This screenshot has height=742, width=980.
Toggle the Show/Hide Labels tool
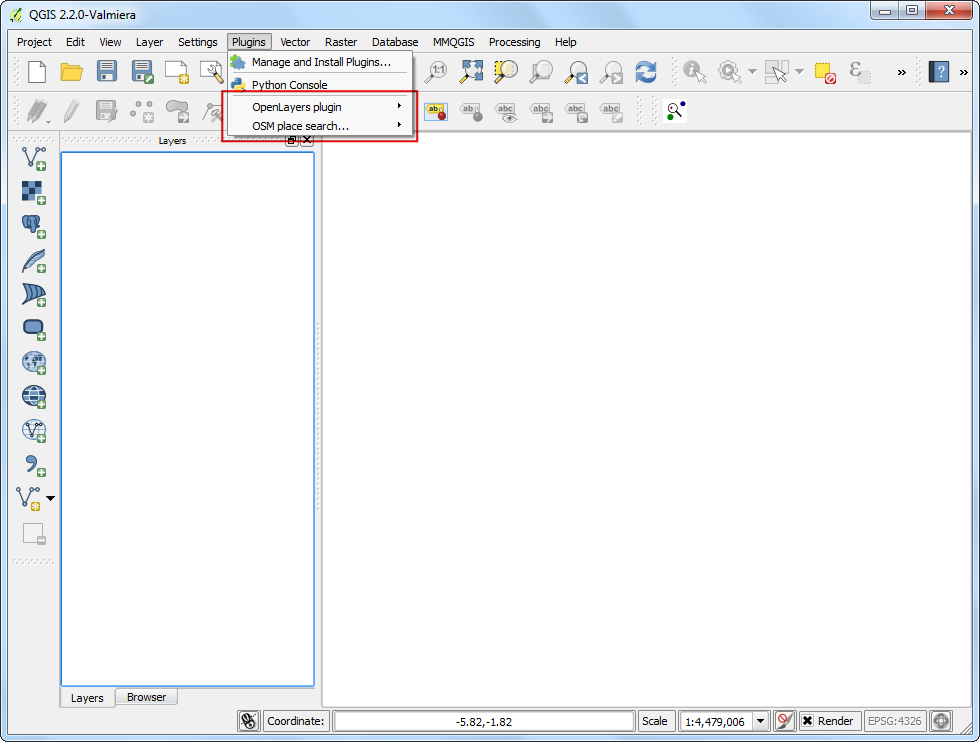506,111
